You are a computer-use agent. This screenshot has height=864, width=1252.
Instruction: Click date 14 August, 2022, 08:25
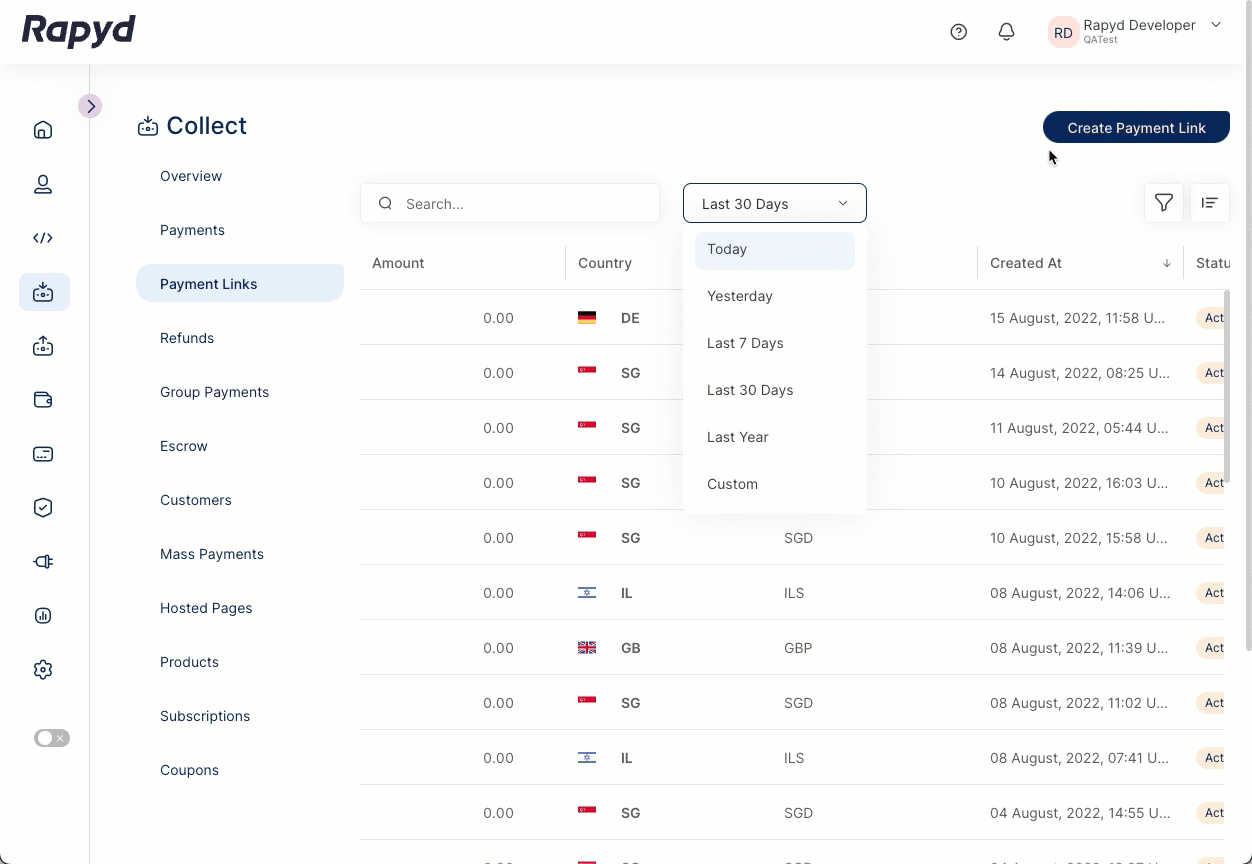tap(1079, 373)
